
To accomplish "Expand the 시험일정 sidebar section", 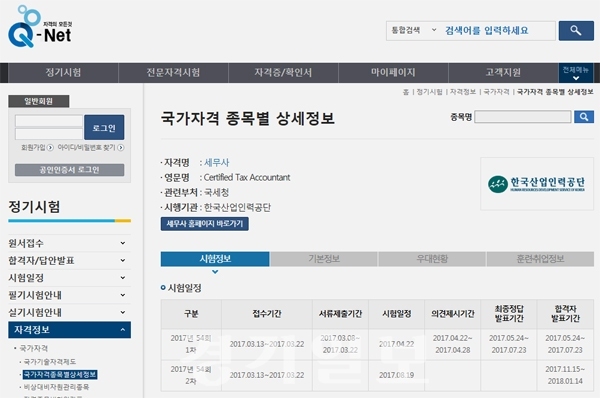I will (69, 278).
